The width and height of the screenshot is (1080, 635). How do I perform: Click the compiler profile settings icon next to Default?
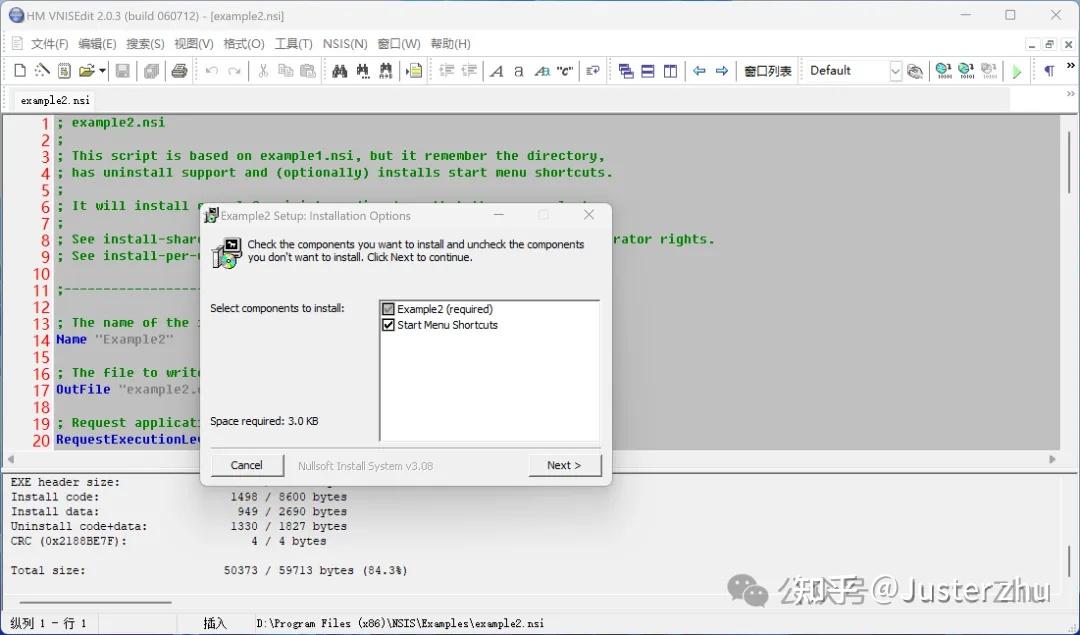pyautogui.click(x=915, y=71)
